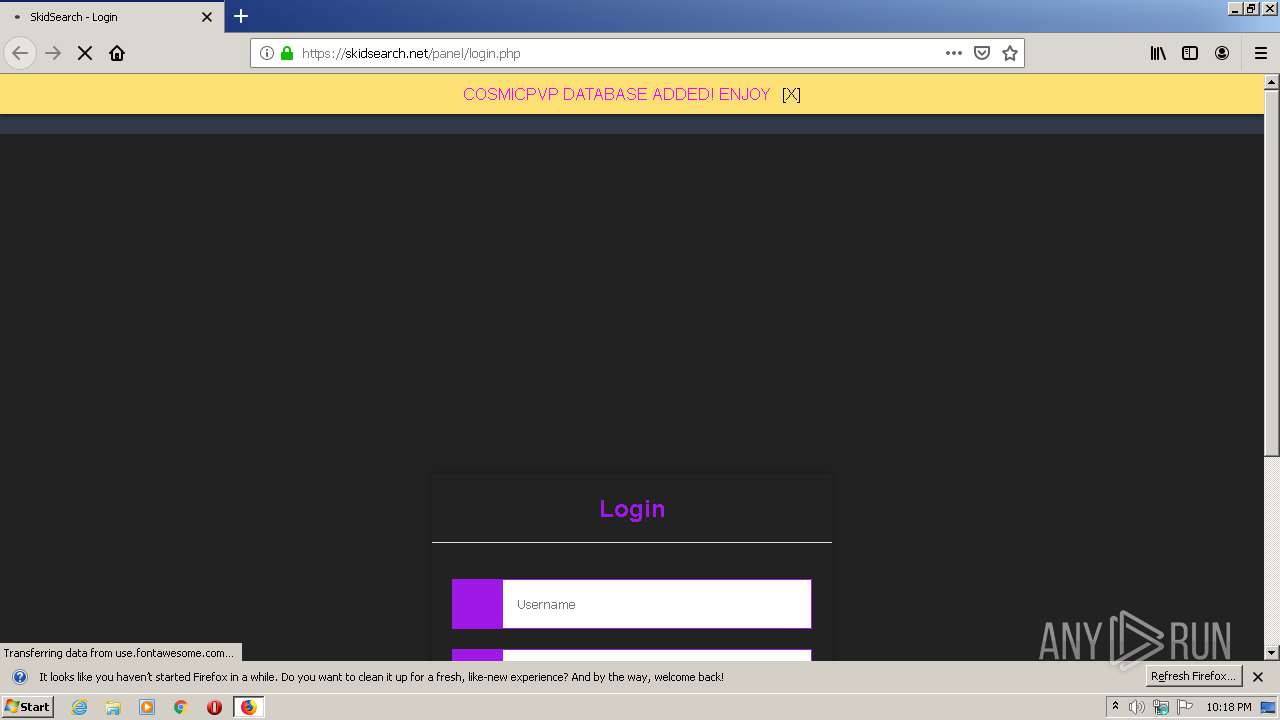1280x720 pixels.
Task: Close the Firefox refresh notification bar
Action: pyautogui.click(x=1258, y=677)
